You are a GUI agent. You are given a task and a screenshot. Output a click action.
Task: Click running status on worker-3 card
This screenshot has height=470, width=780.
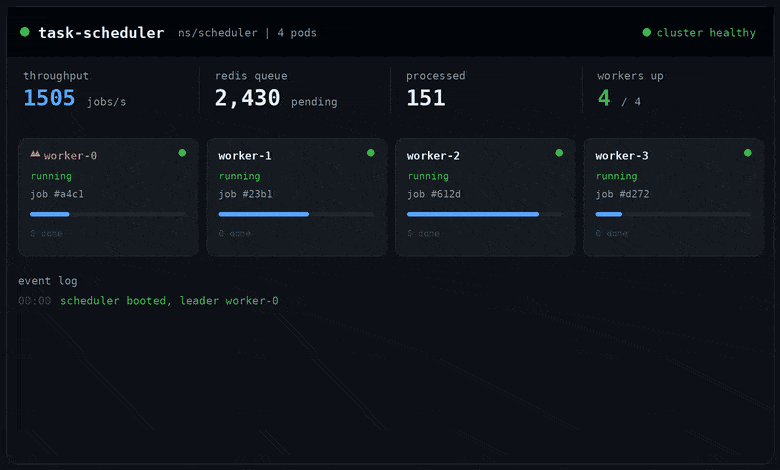616,176
